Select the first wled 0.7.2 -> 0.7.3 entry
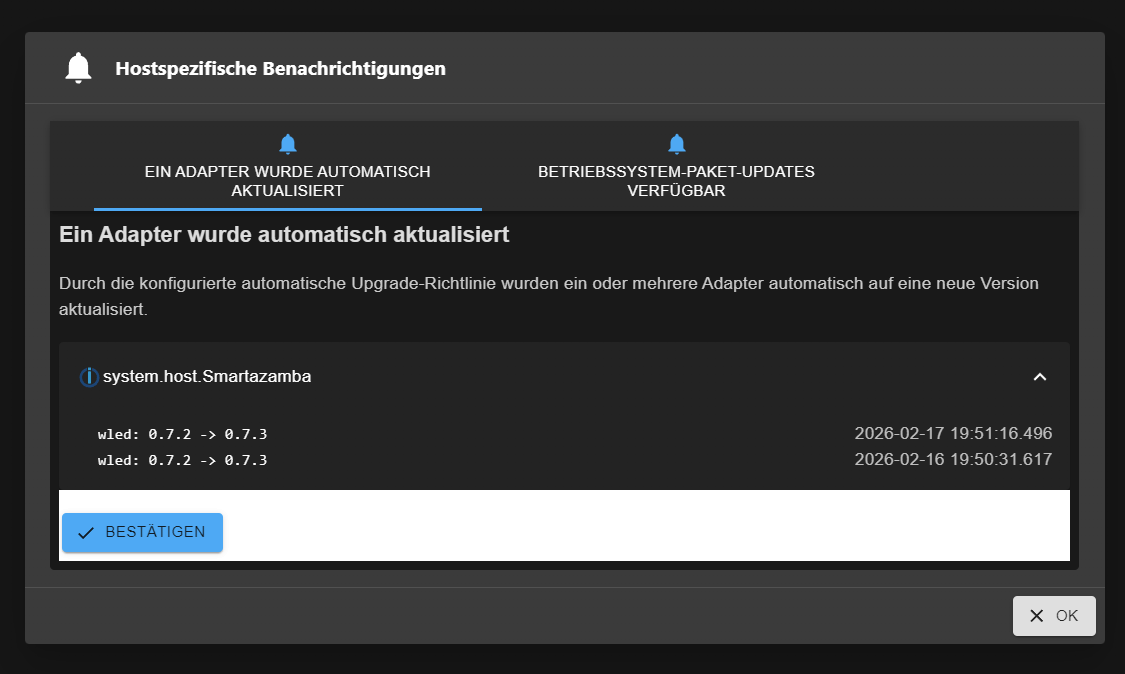 click(182, 434)
